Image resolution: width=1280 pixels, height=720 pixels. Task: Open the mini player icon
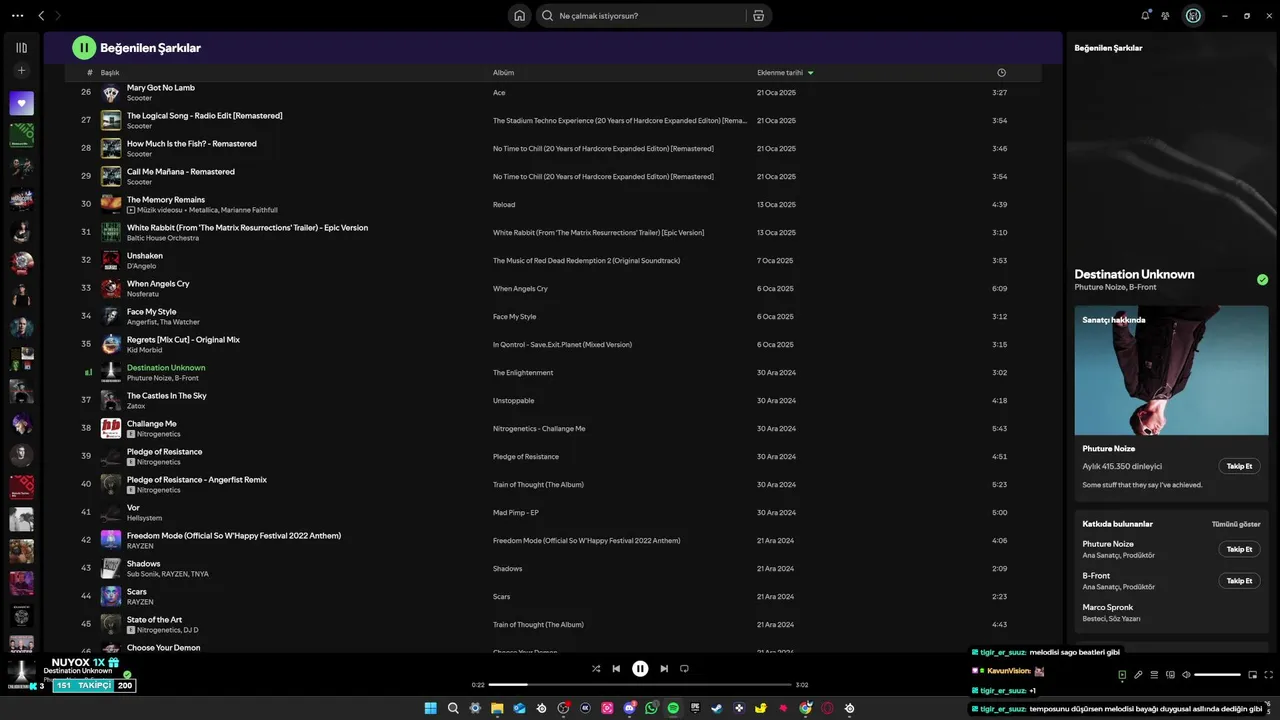point(1252,675)
